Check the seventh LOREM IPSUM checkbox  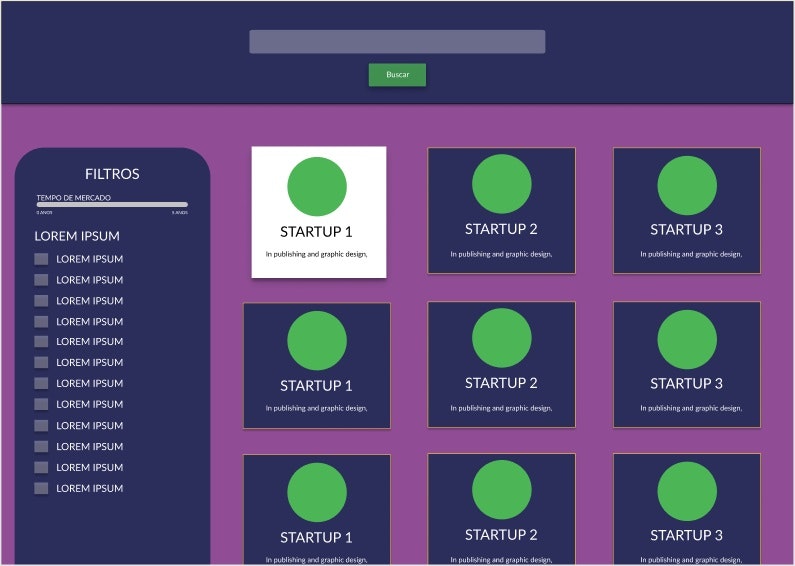click(x=41, y=383)
